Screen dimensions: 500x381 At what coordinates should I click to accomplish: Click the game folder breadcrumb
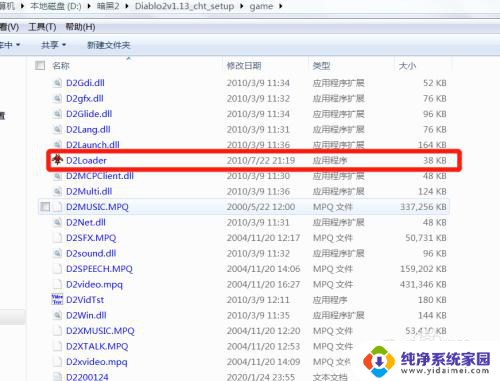[x=261, y=6]
